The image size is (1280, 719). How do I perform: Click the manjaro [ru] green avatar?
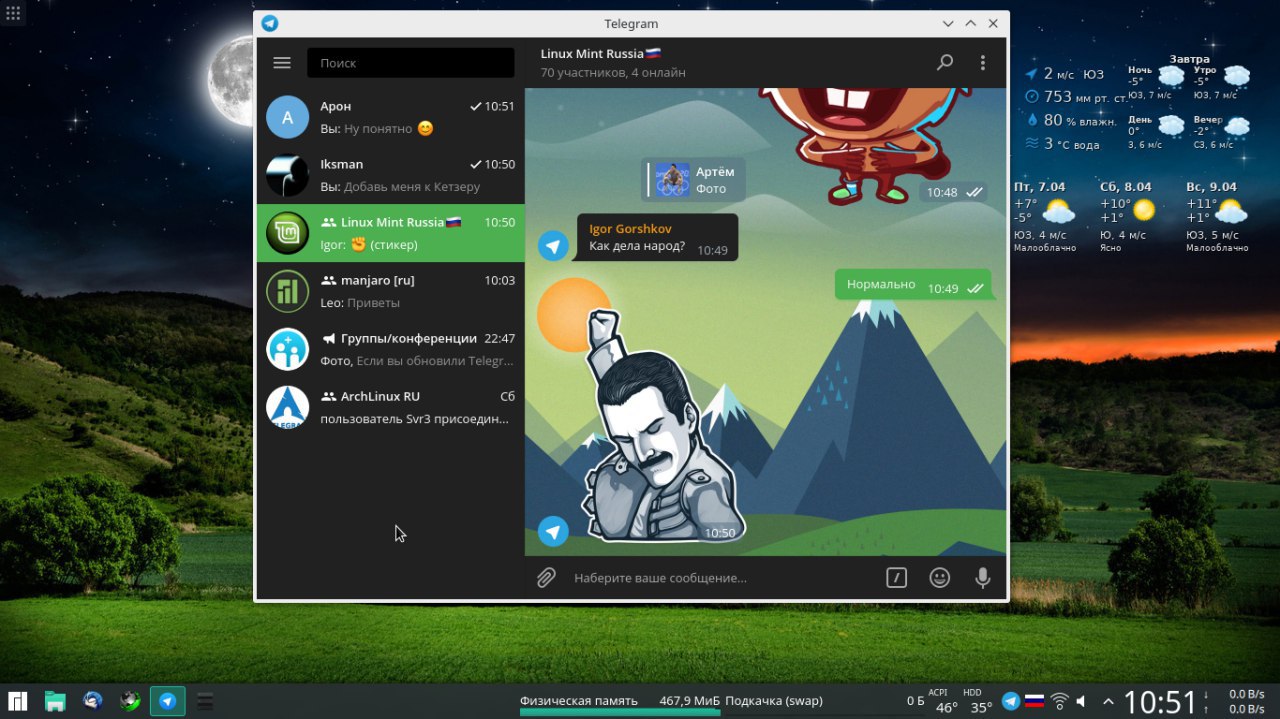point(287,291)
